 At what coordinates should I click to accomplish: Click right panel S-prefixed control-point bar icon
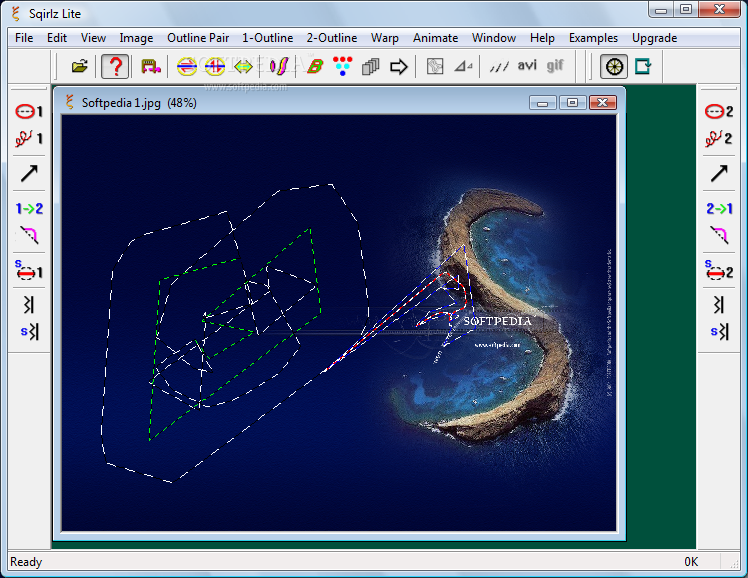tap(719, 331)
